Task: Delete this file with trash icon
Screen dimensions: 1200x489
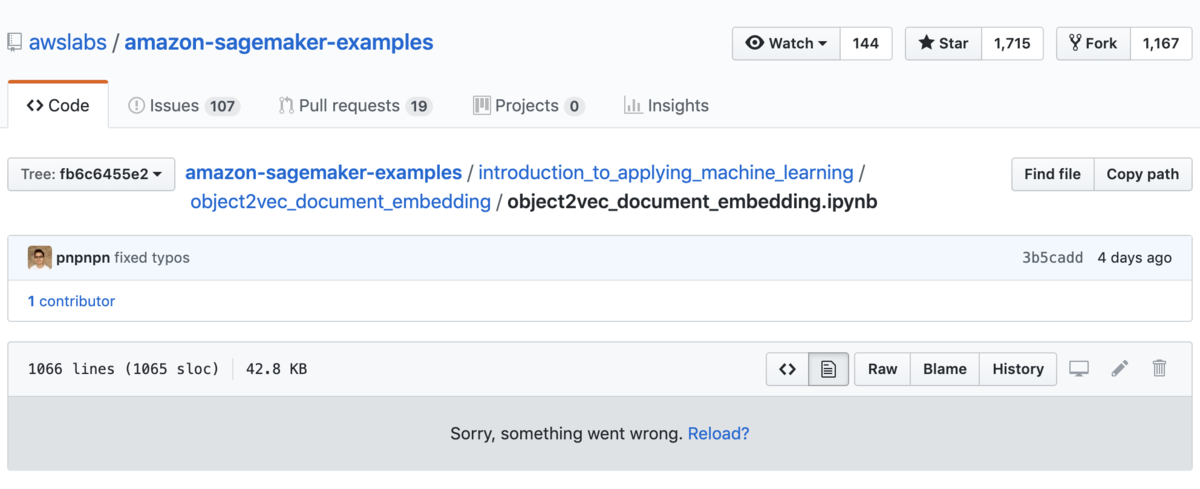Action: pos(1159,368)
